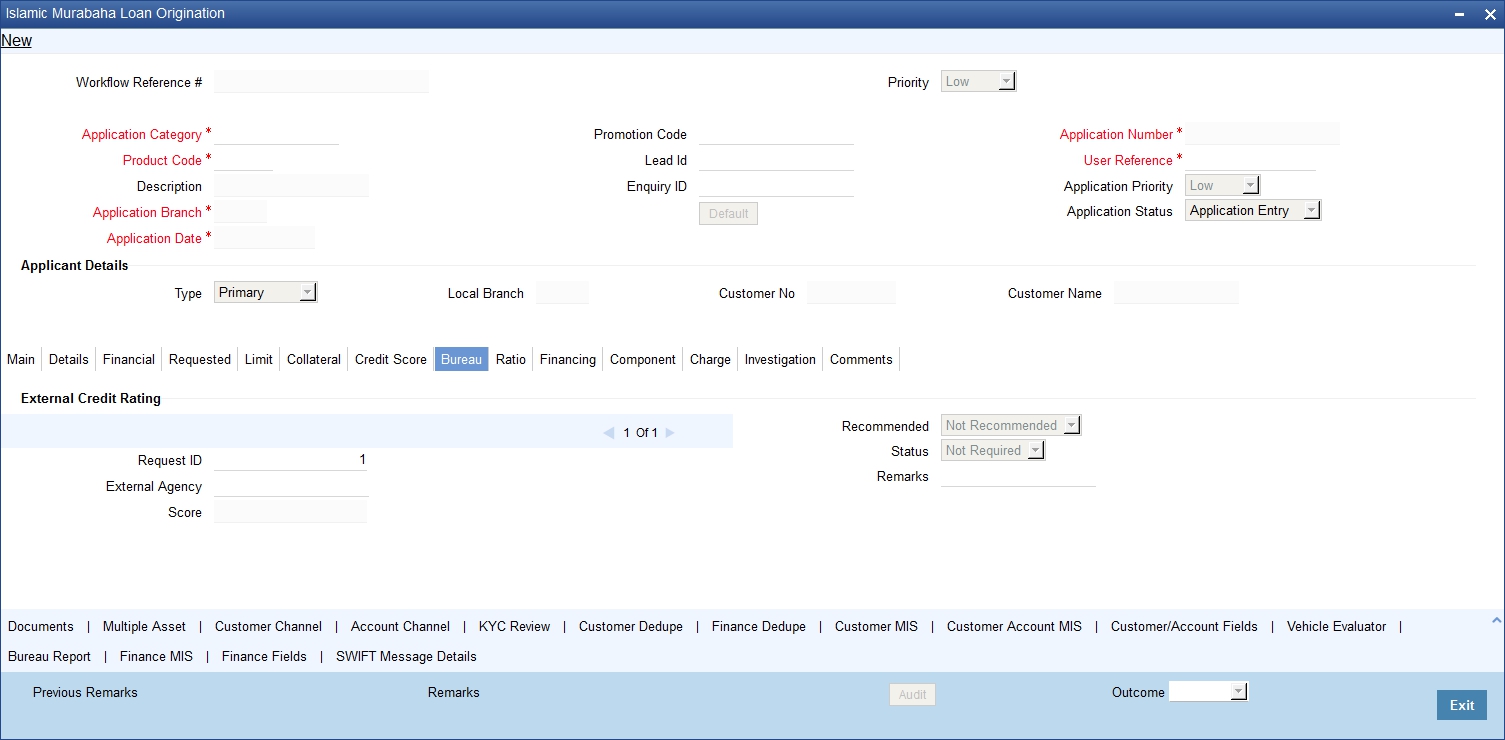Open the Recommended dropdown

pyautogui.click(x=1011, y=425)
